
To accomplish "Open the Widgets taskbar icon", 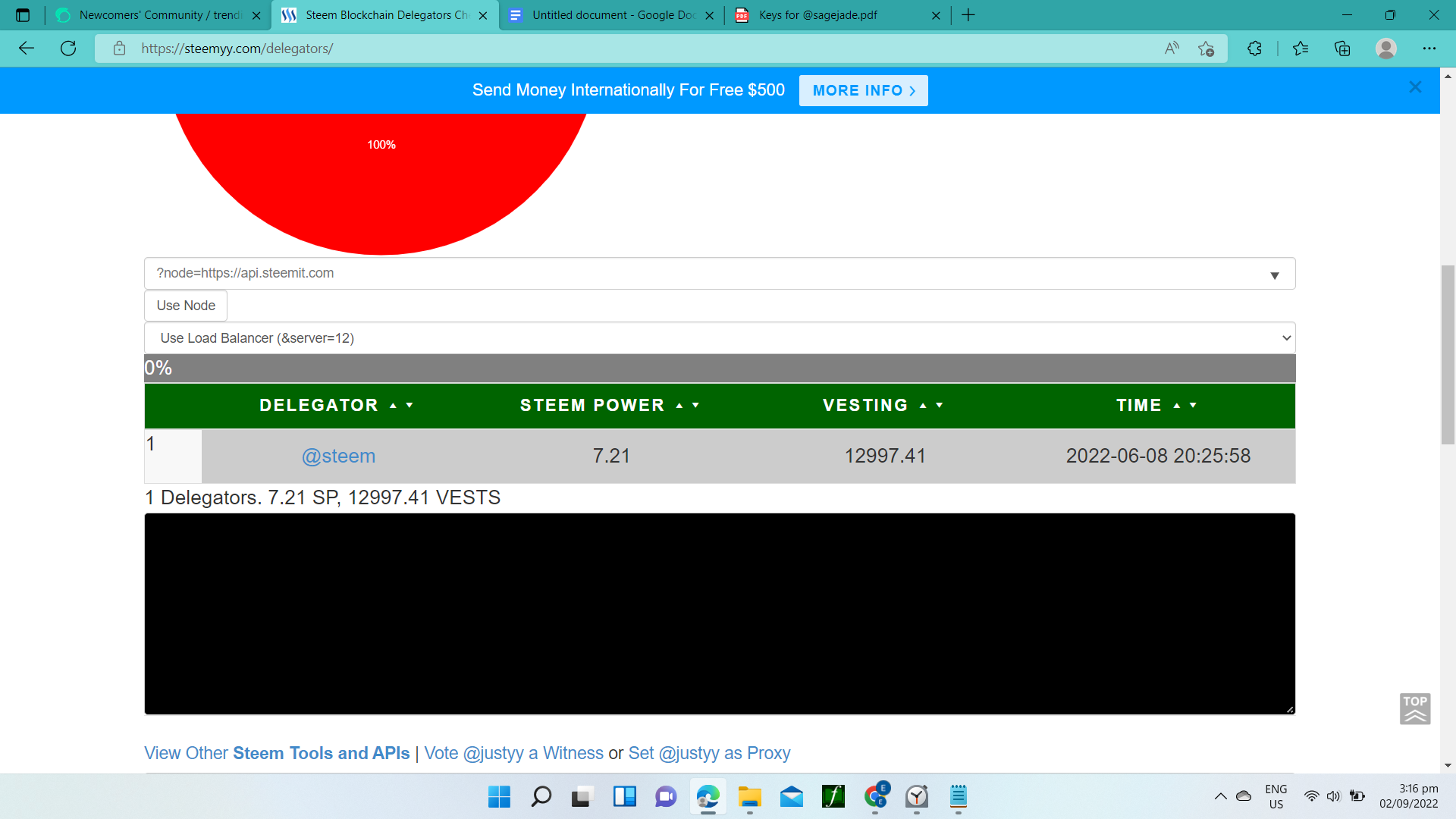I will point(624,797).
